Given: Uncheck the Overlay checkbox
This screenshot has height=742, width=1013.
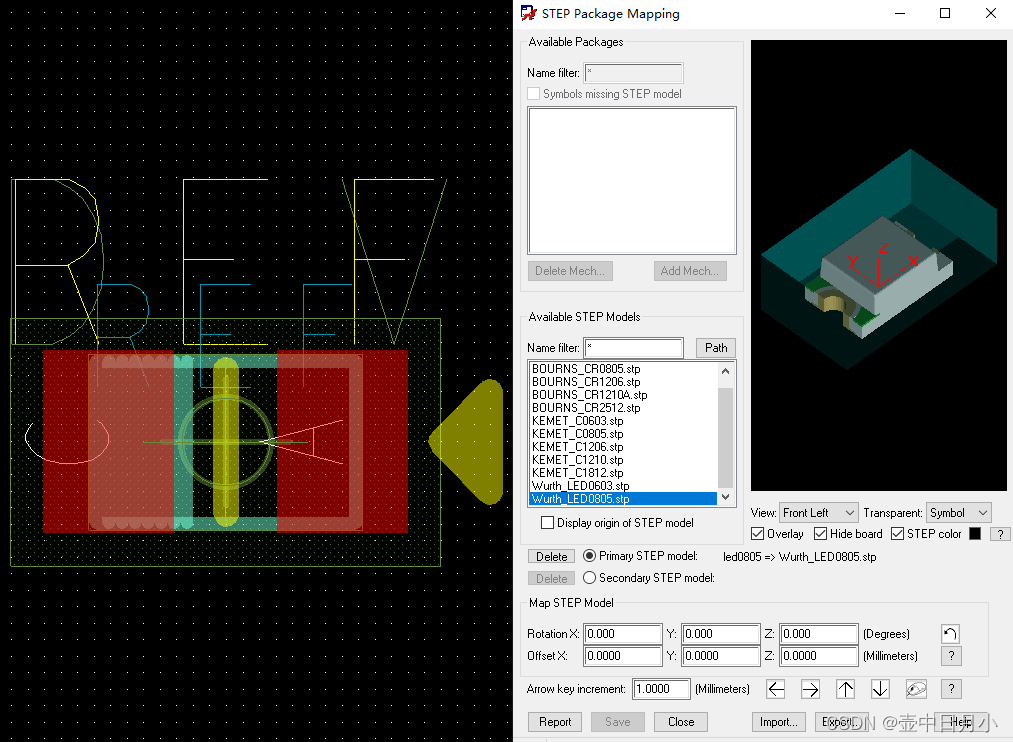Looking at the screenshot, I should (x=758, y=533).
